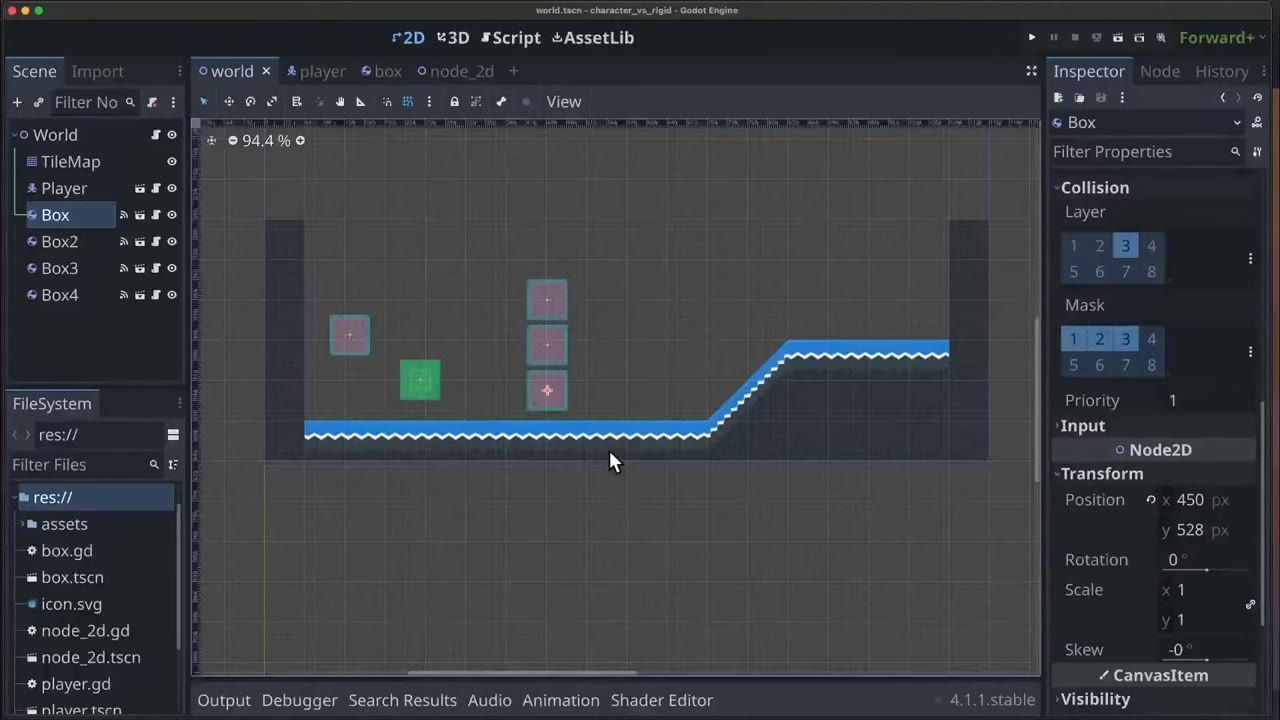The image size is (1280, 720).
Task: Select the Move mode tool in viewport toolbar
Action: pyautogui.click(x=229, y=102)
